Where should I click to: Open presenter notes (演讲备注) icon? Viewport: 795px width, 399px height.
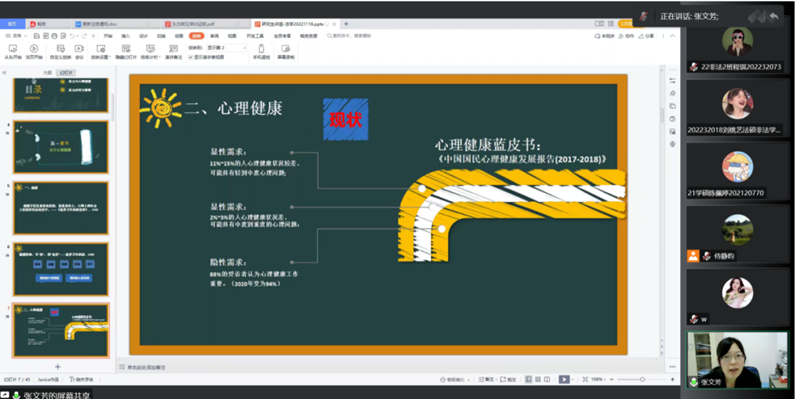[x=173, y=49]
